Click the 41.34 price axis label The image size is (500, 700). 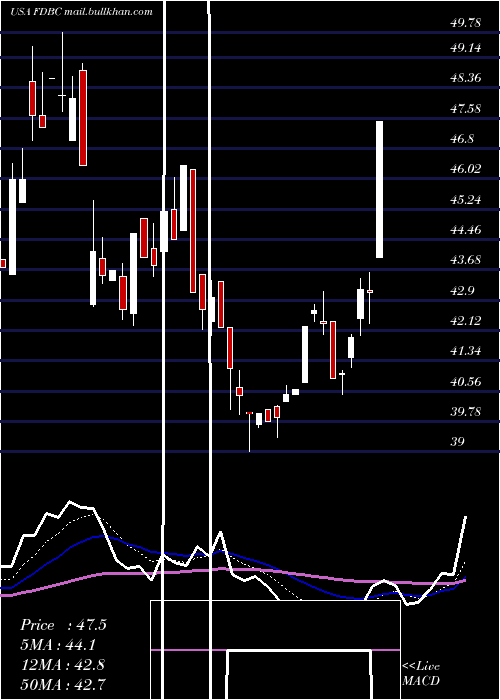[x=466, y=351]
